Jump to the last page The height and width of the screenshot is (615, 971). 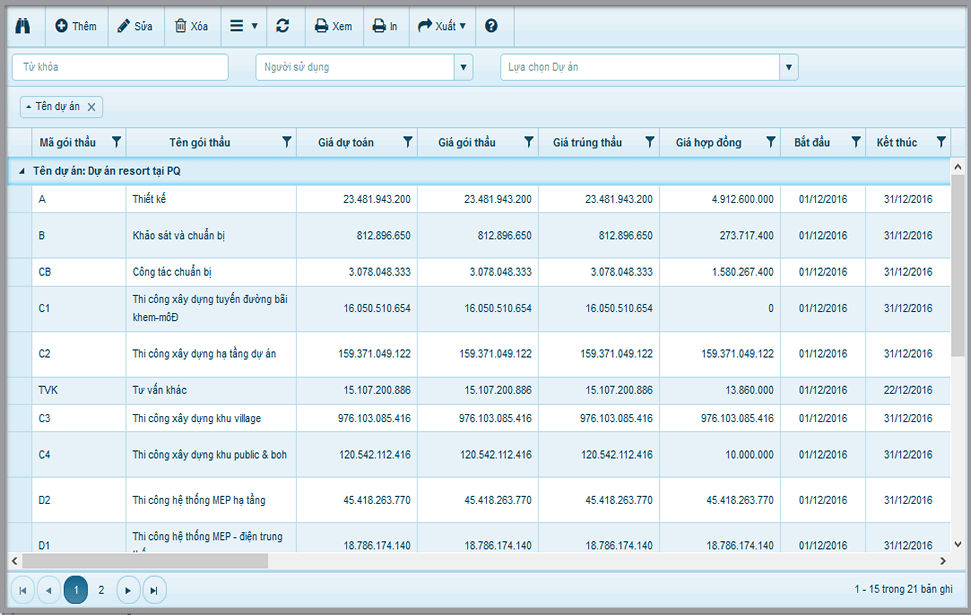154,590
